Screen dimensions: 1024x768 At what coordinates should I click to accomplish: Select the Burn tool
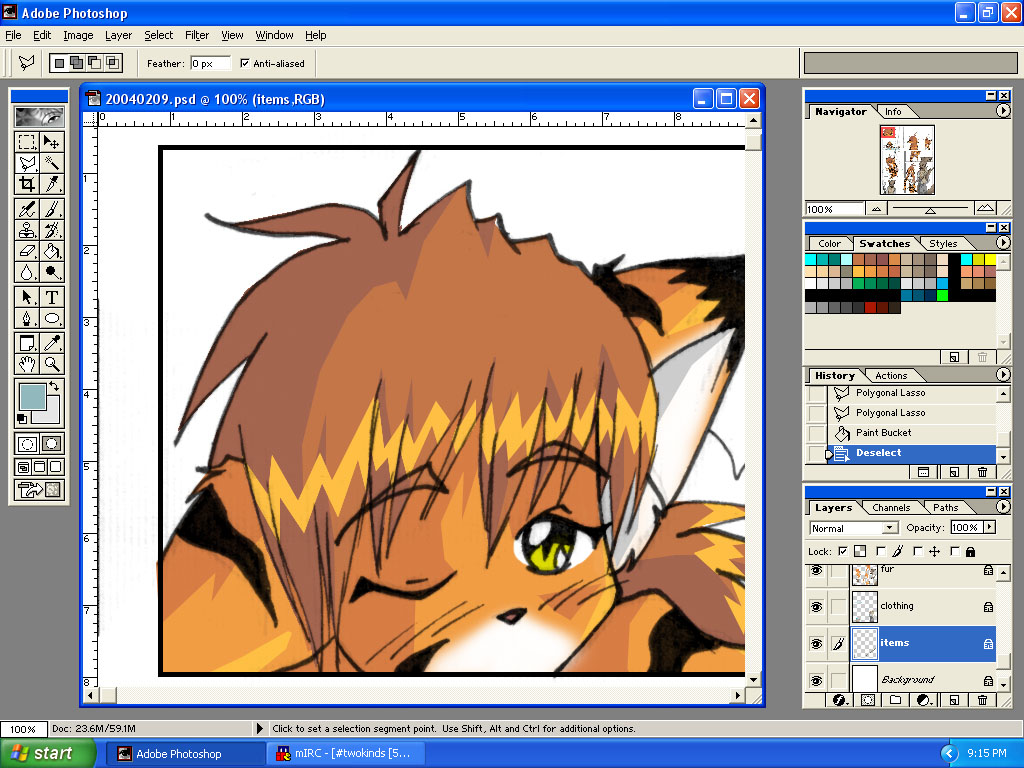tap(52, 272)
